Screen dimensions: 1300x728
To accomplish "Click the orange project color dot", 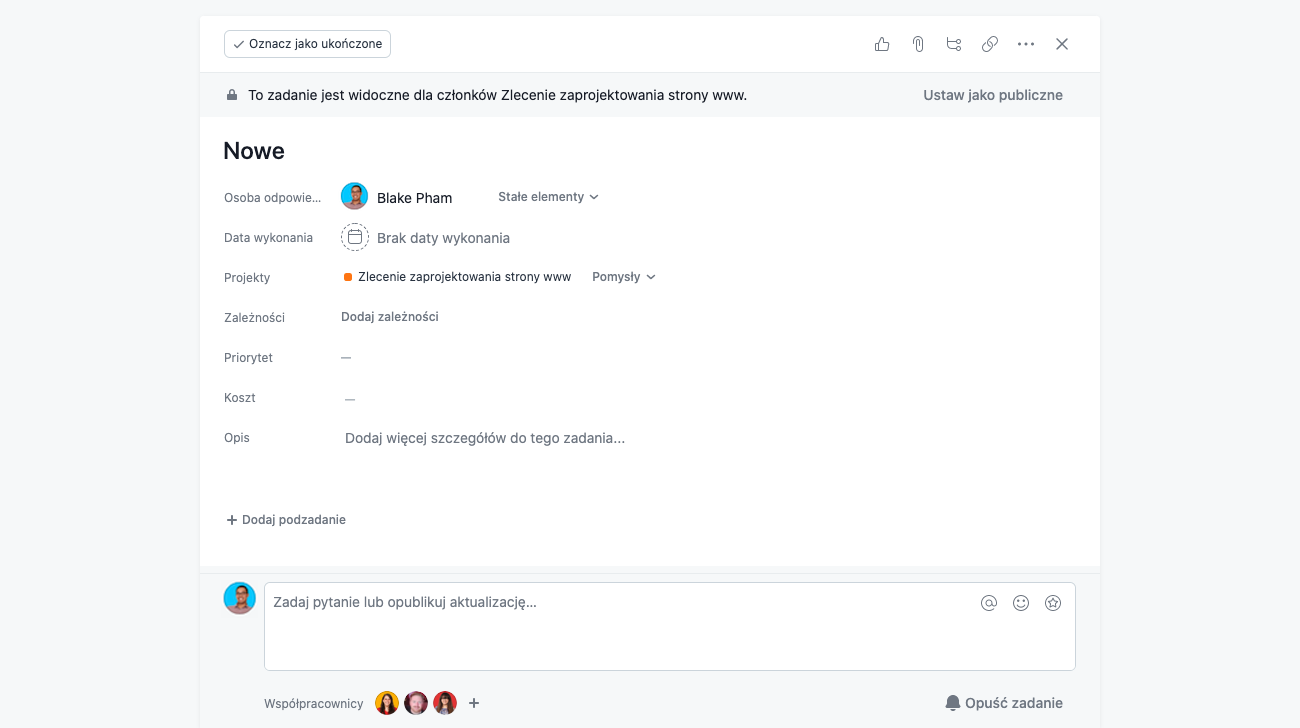I will tap(348, 277).
